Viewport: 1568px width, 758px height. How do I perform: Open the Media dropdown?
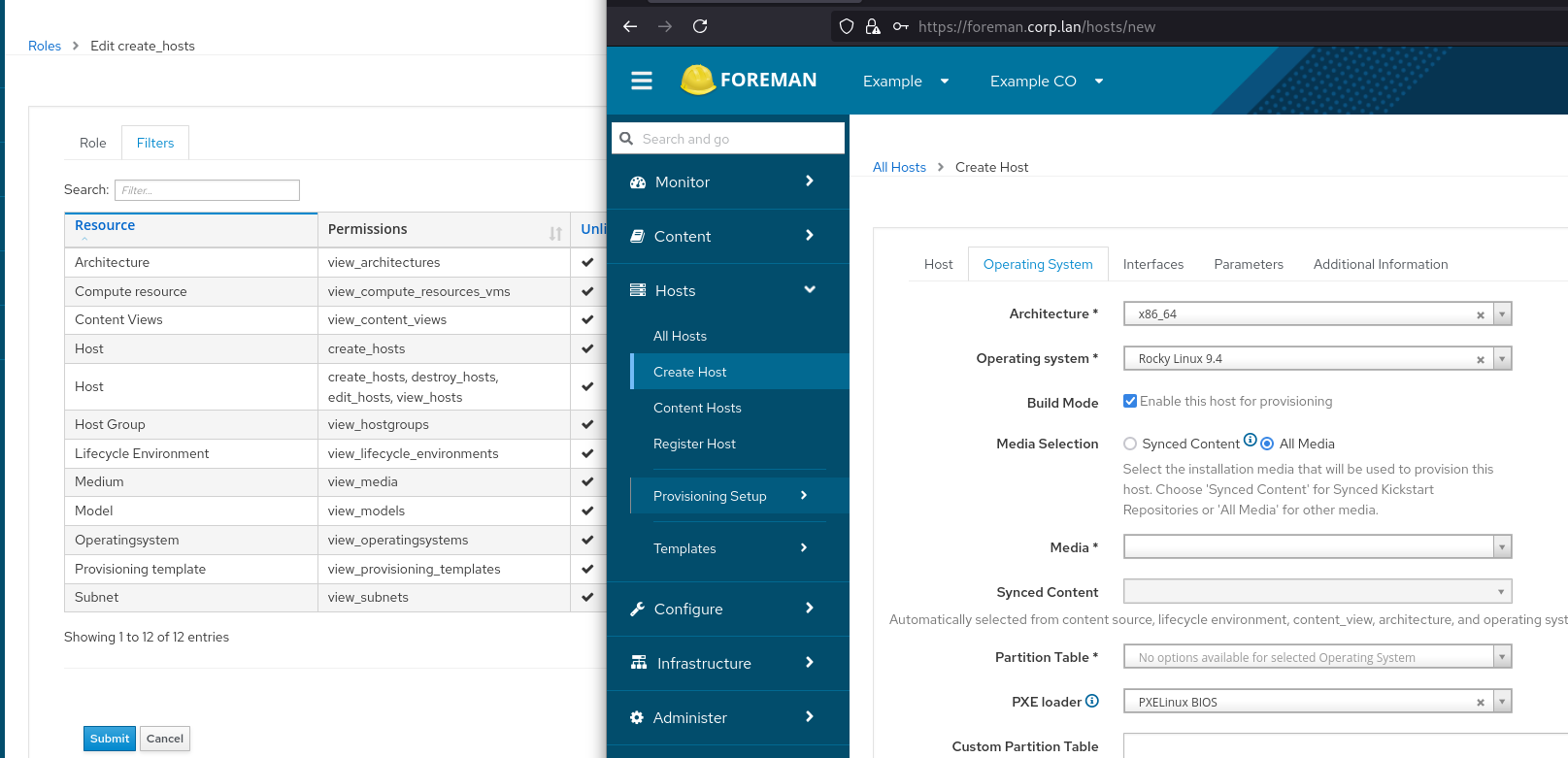1318,546
